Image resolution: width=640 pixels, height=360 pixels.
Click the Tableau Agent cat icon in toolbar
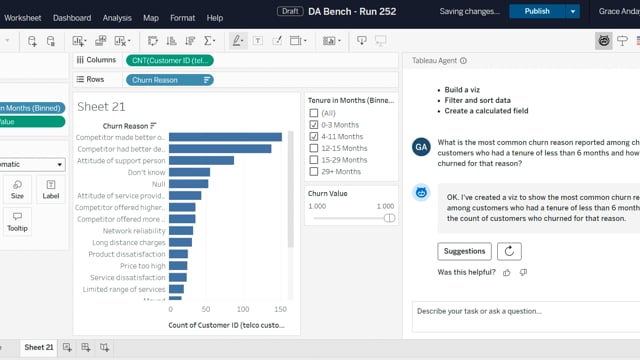(604, 41)
